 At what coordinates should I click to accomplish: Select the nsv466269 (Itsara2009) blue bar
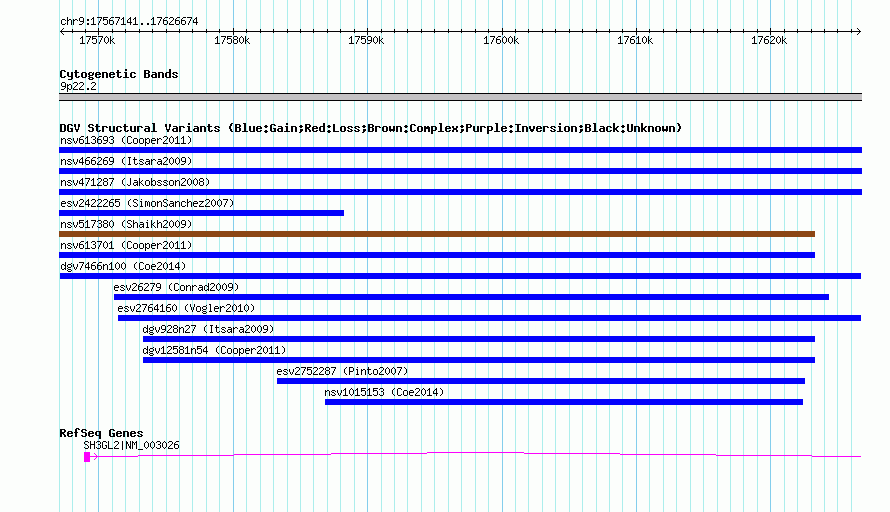pyautogui.click(x=460, y=171)
